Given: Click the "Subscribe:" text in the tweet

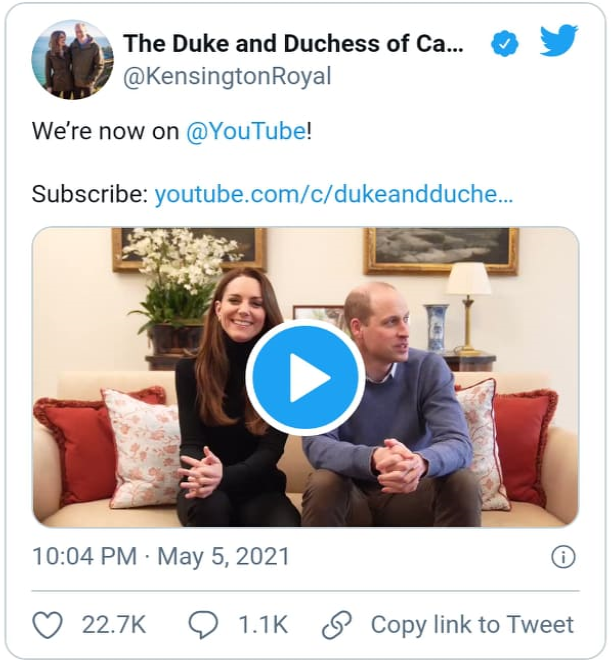Looking at the screenshot, I should [90, 194].
